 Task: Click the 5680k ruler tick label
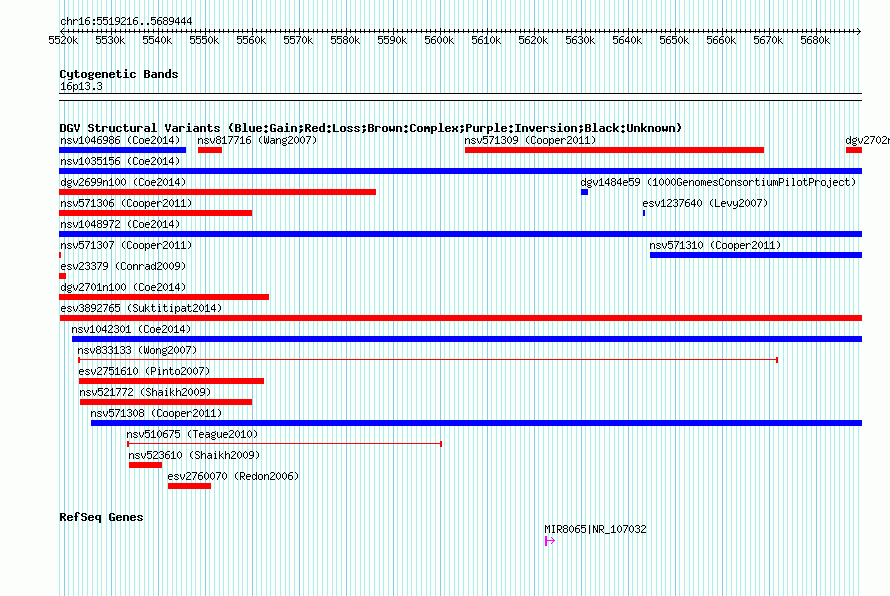pos(815,40)
